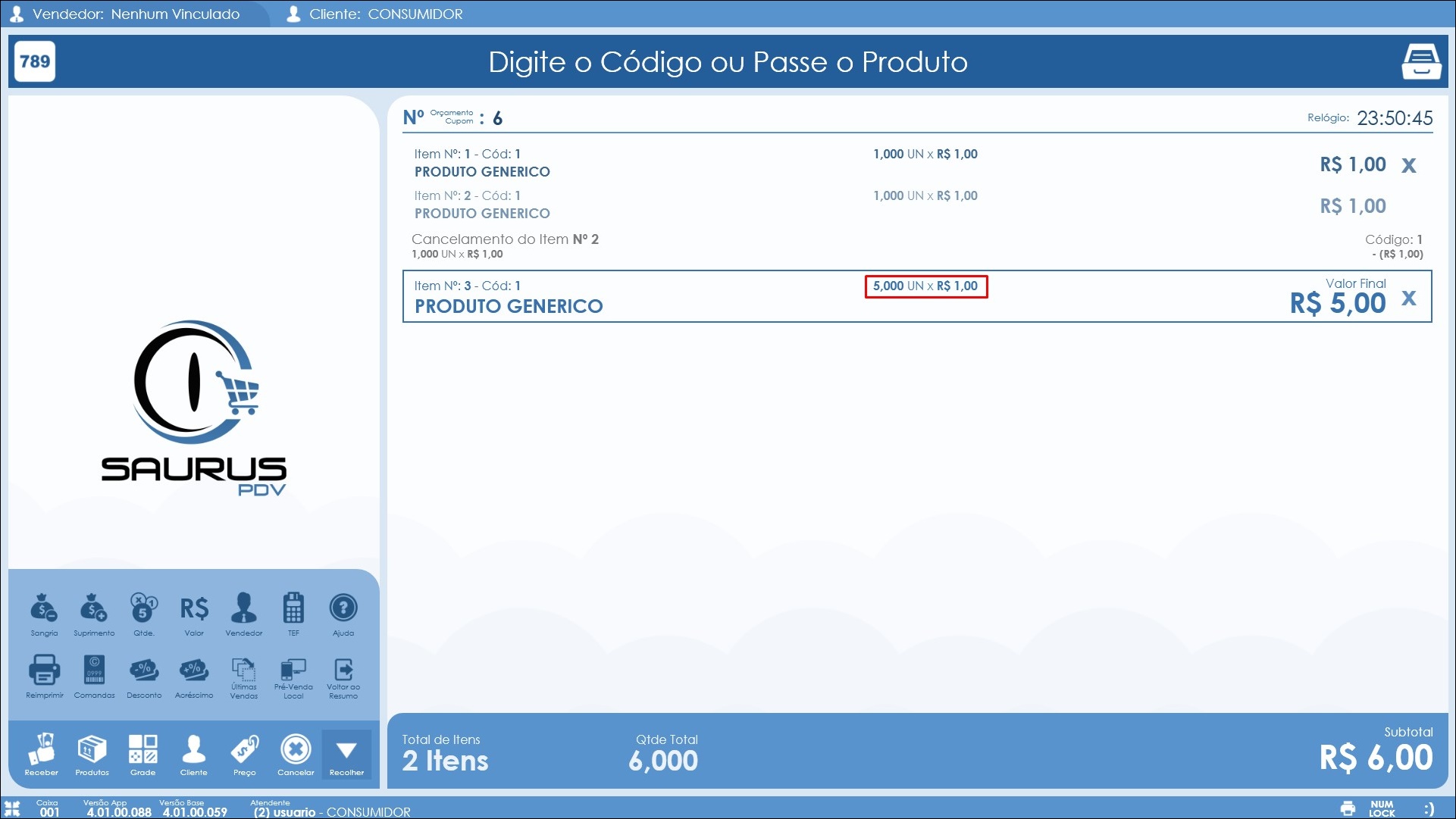Open the Produtos catalog
The height and width of the screenshot is (819, 1456).
92,755
